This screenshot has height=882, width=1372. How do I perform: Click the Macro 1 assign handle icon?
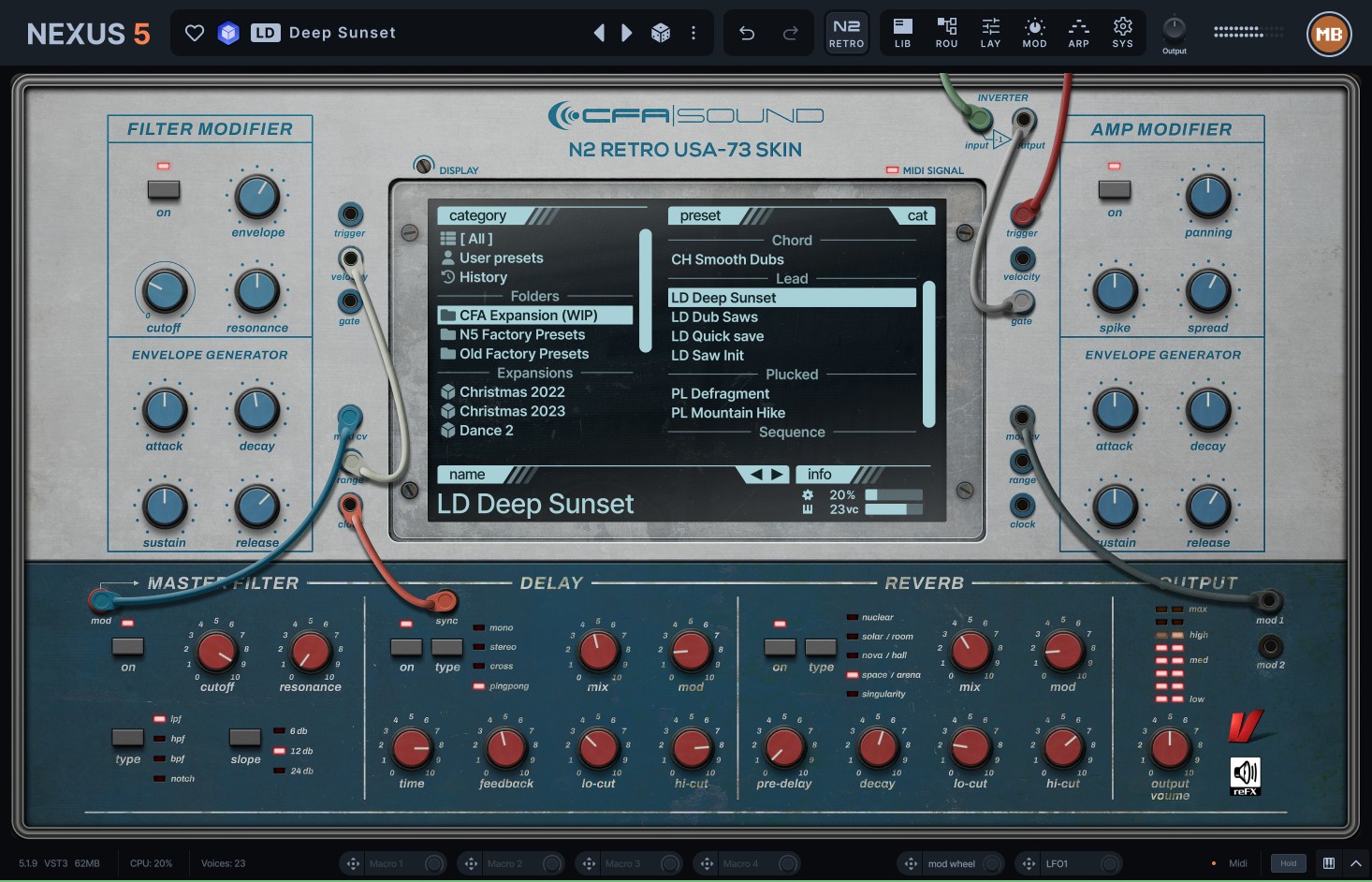353,863
